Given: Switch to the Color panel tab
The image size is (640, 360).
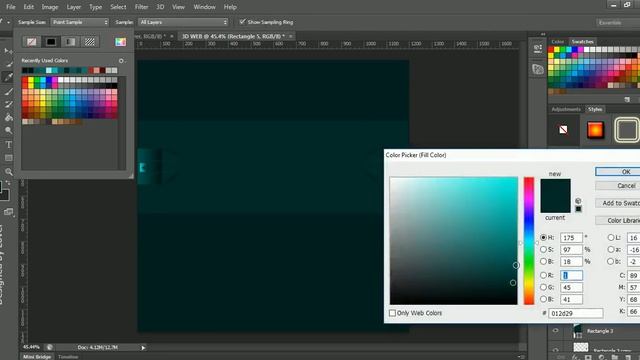Looking at the screenshot, I should (x=558, y=42).
